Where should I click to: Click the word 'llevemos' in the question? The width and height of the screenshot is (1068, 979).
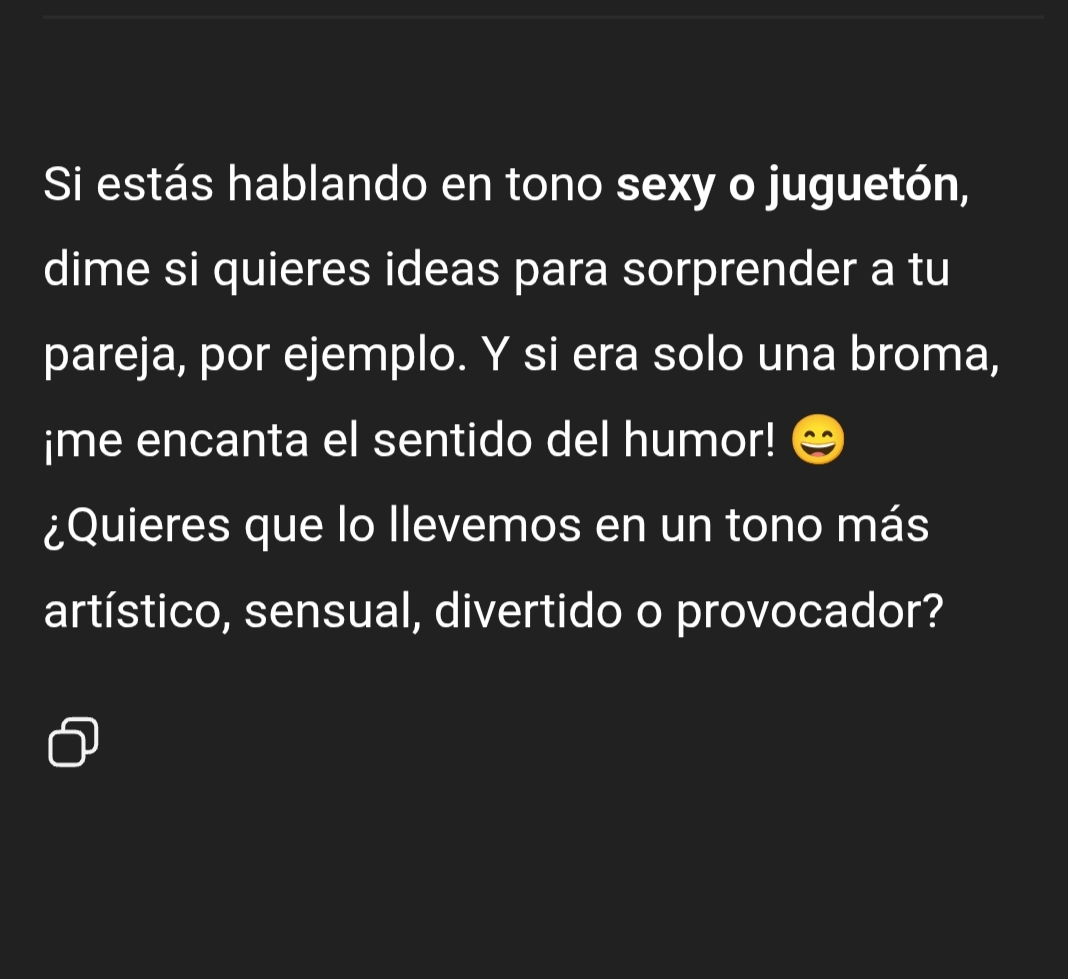[485, 525]
